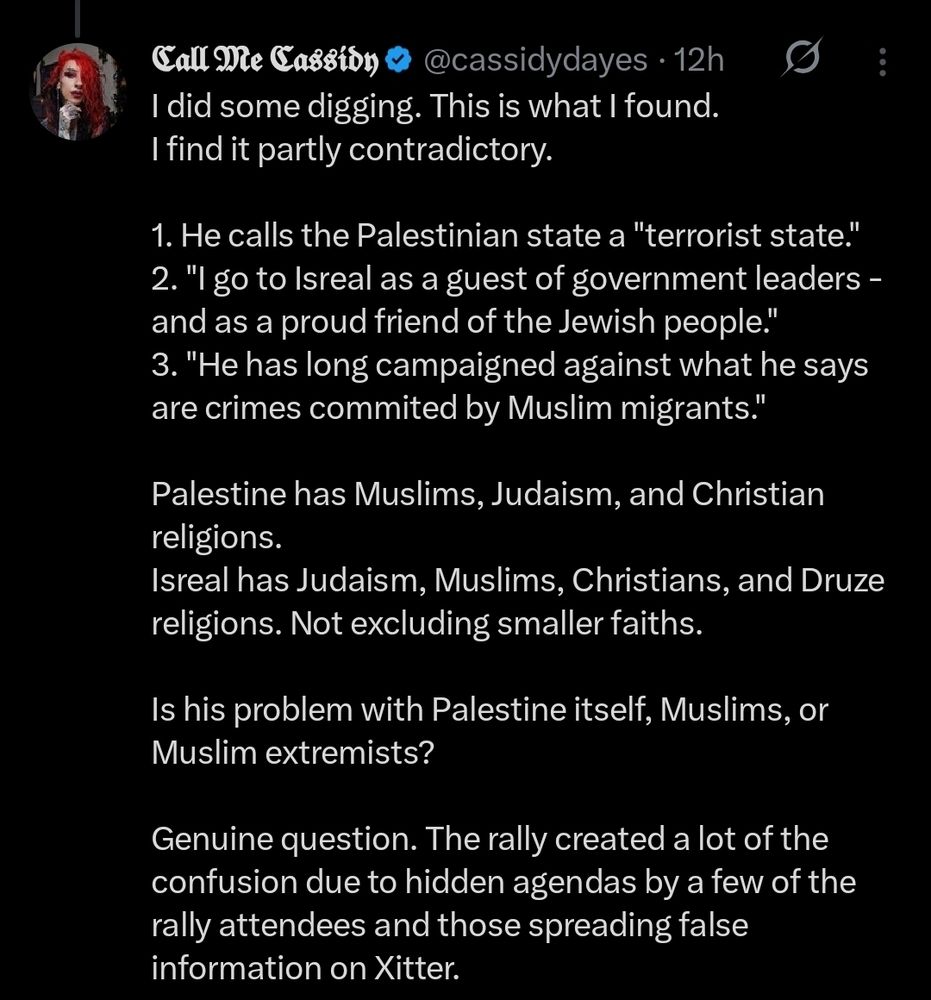Click the blue verified checkmark badge
The image size is (931, 1000).
(x=398, y=61)
